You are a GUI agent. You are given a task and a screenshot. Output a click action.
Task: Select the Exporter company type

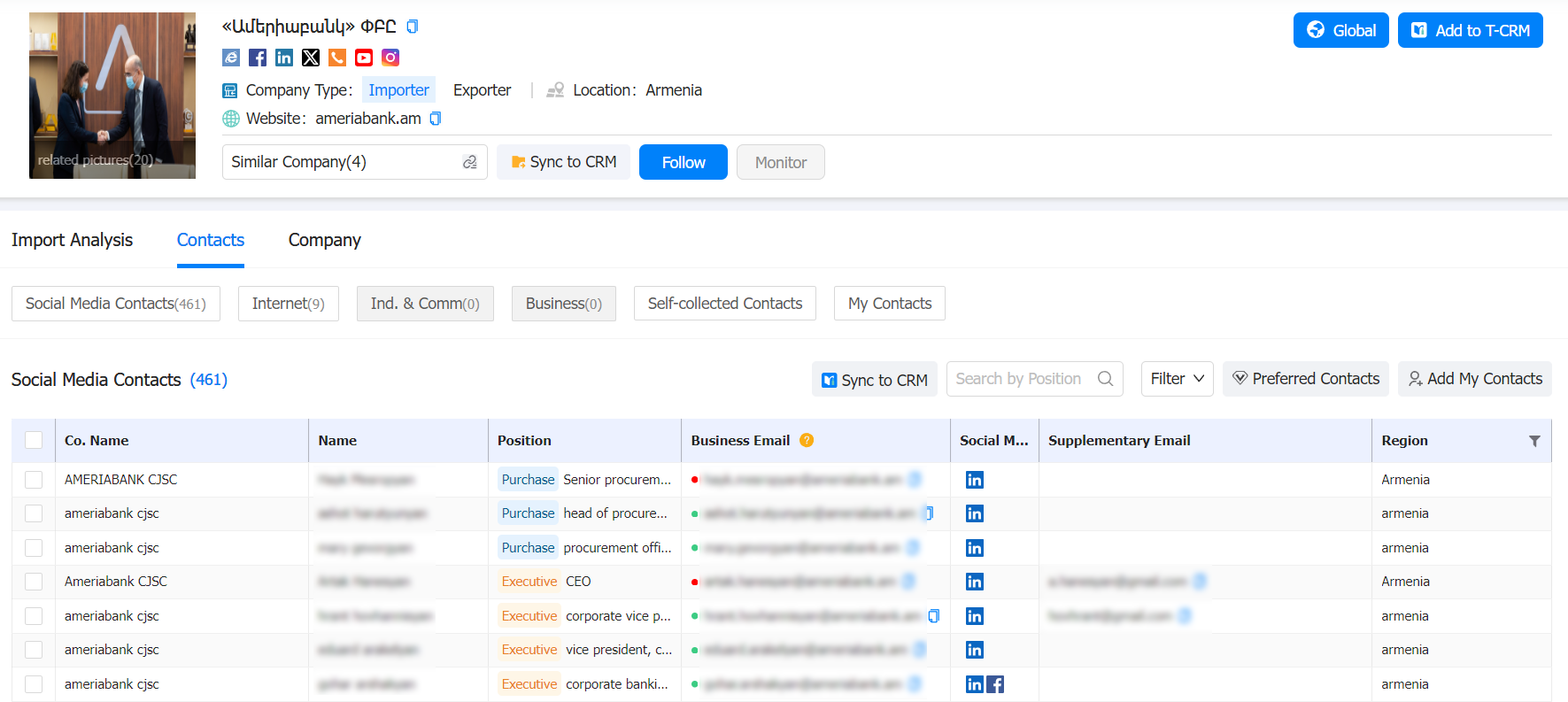click(x=482, y=89)
